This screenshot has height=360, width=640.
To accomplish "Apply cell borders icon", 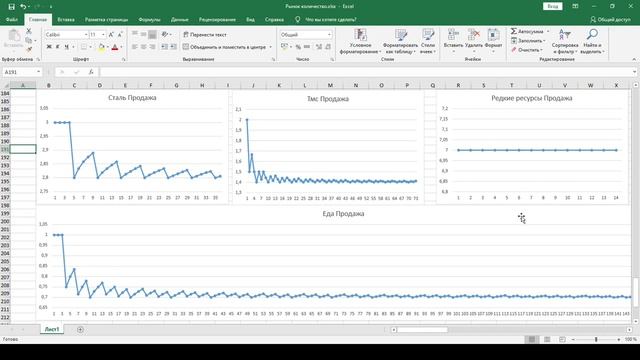I will tap(84, 47).
